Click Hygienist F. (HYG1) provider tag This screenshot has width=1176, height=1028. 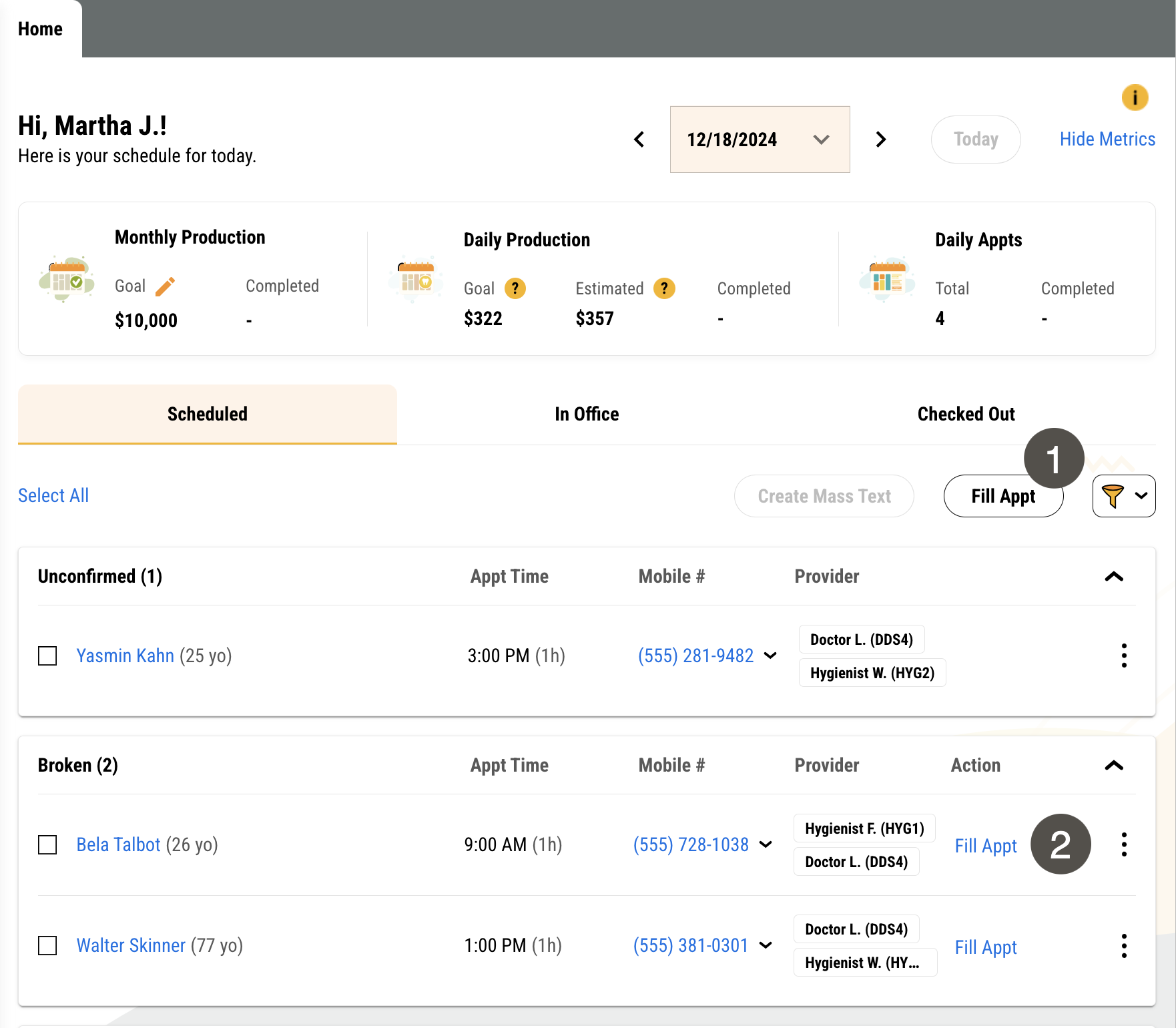pyautogui.click(x=864, y=828)
